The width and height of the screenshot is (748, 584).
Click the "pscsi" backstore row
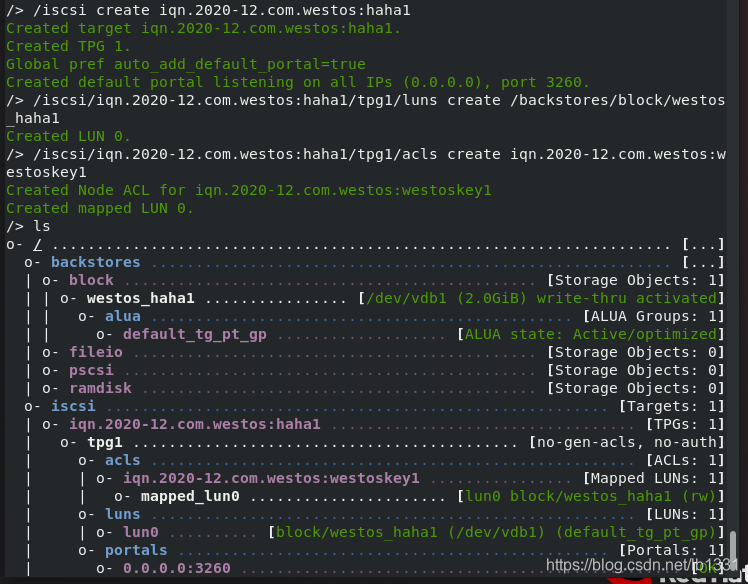pyautogui.click(x=91, y=370)
